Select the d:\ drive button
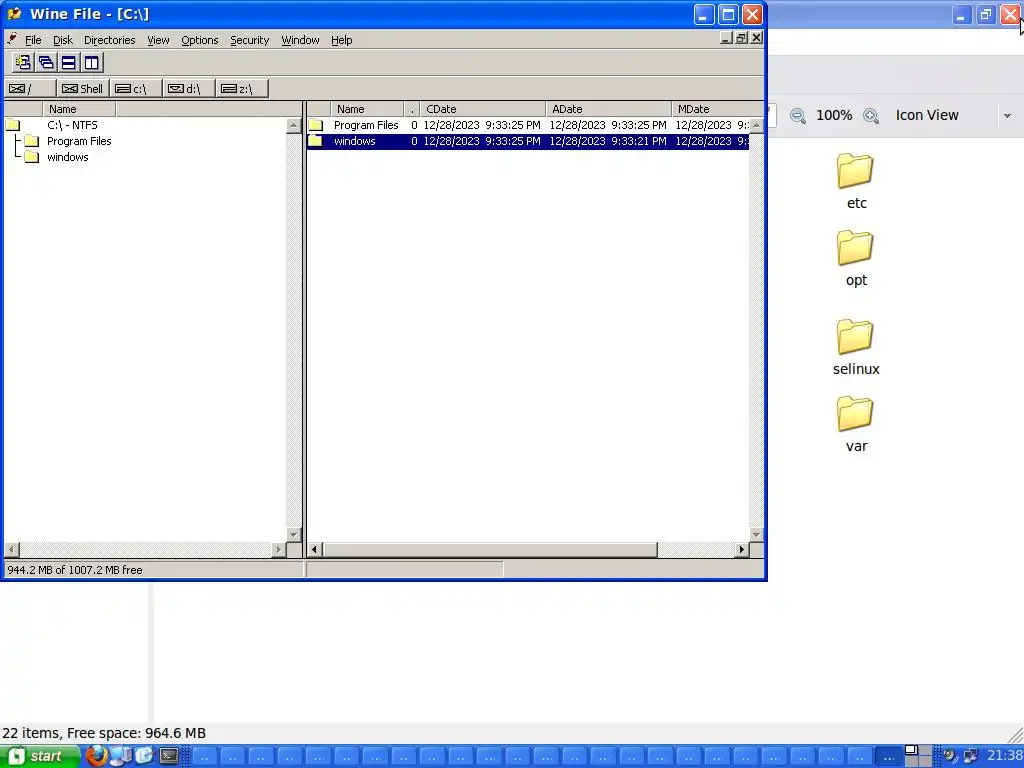The image size is (1024, 768). point(189,89)
